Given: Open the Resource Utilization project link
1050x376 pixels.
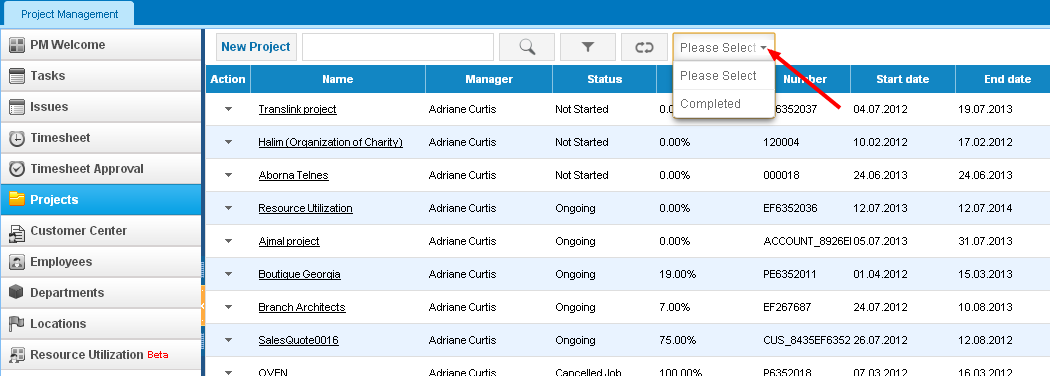Looking at the screenshot, I should click(x=305, y=208).
